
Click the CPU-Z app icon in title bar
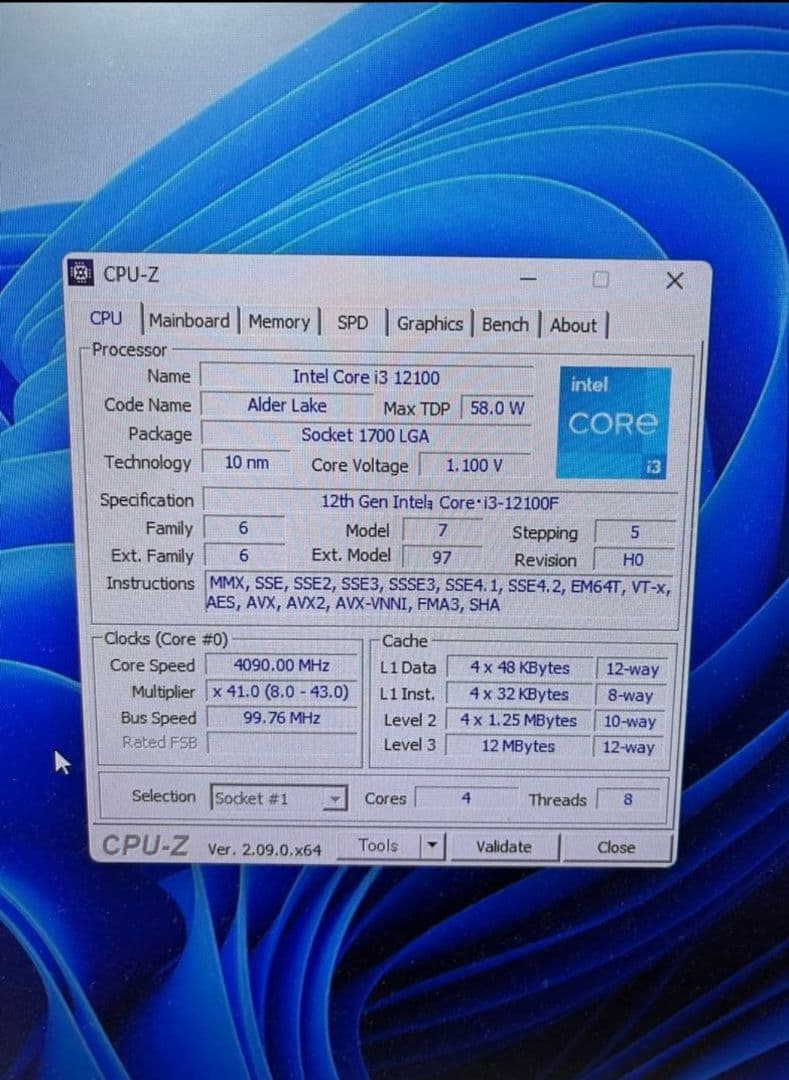click(x=81, y=273)
